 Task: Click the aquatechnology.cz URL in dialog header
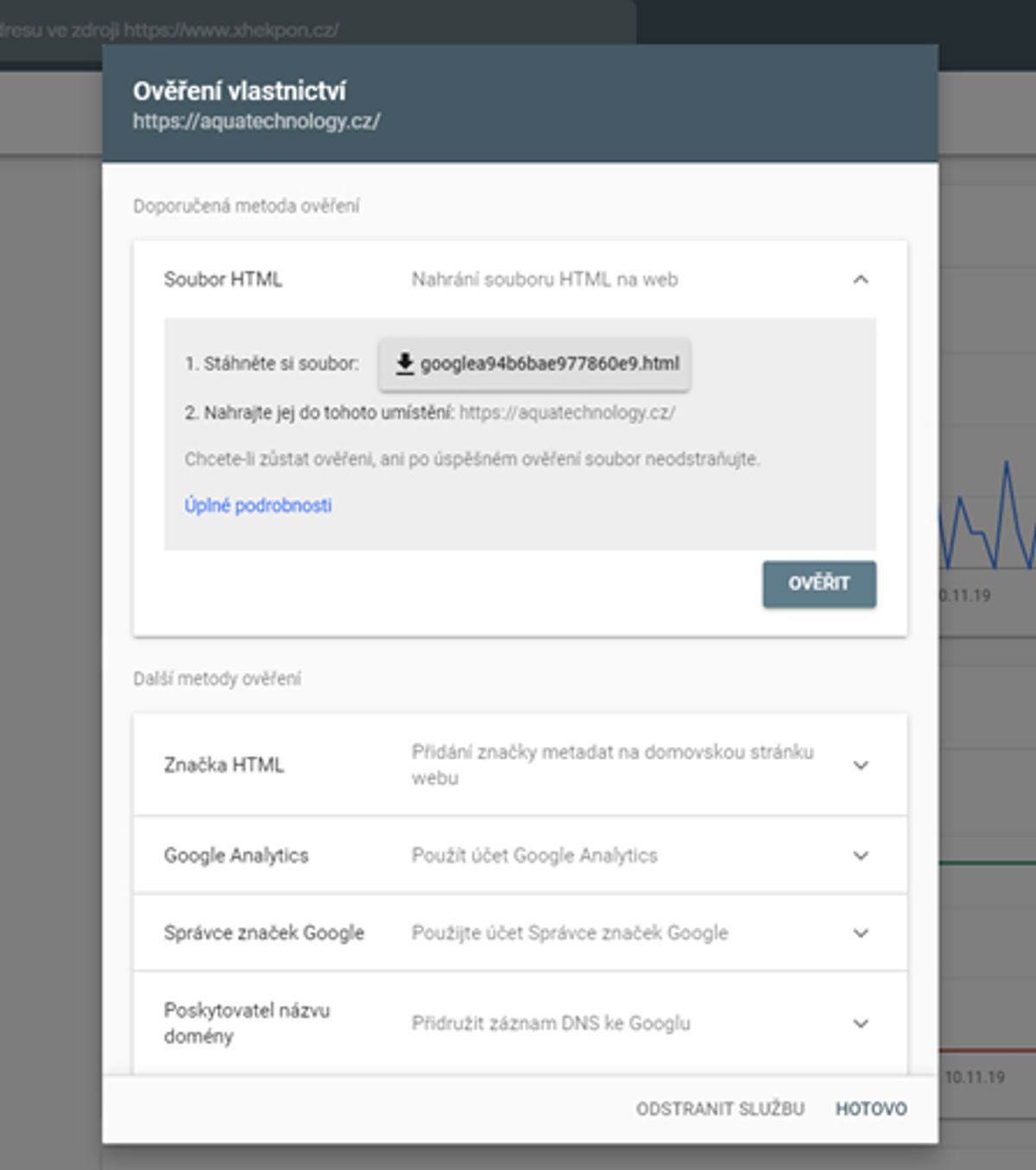point(256,121)
